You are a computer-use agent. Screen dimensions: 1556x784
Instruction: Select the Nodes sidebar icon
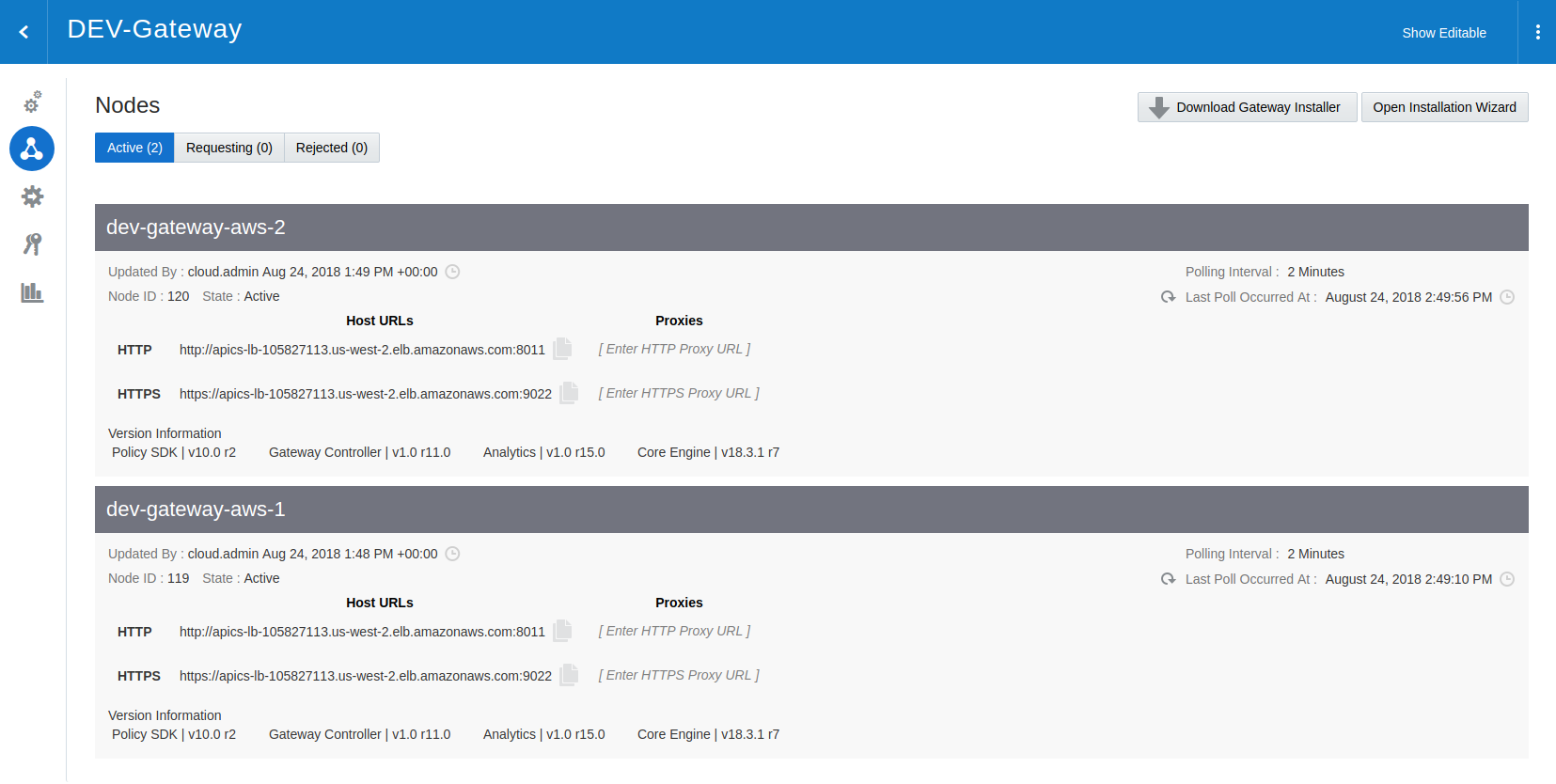pyautogui.click(x=32, y=149)
